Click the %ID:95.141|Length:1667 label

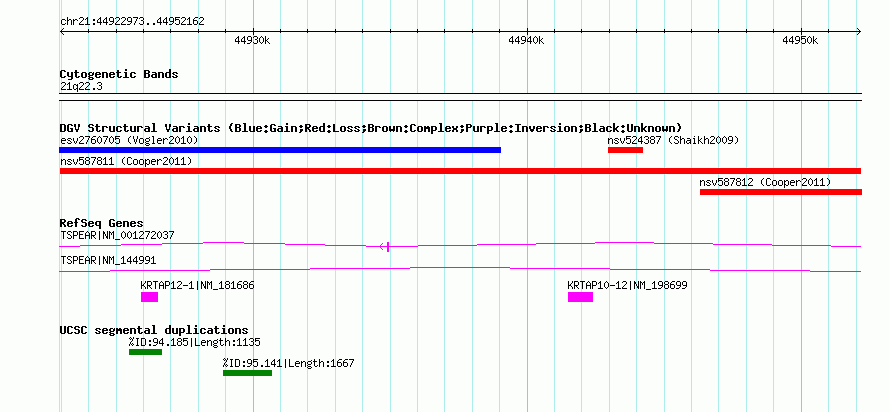point(288,363)
